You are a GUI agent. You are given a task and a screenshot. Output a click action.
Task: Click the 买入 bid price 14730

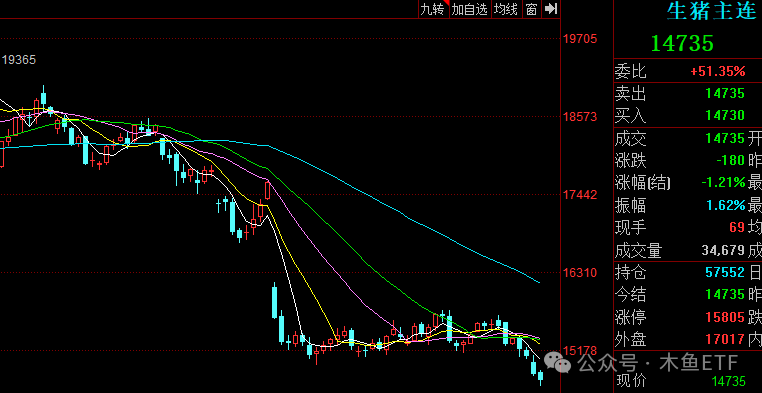click(x=725, y=115)
